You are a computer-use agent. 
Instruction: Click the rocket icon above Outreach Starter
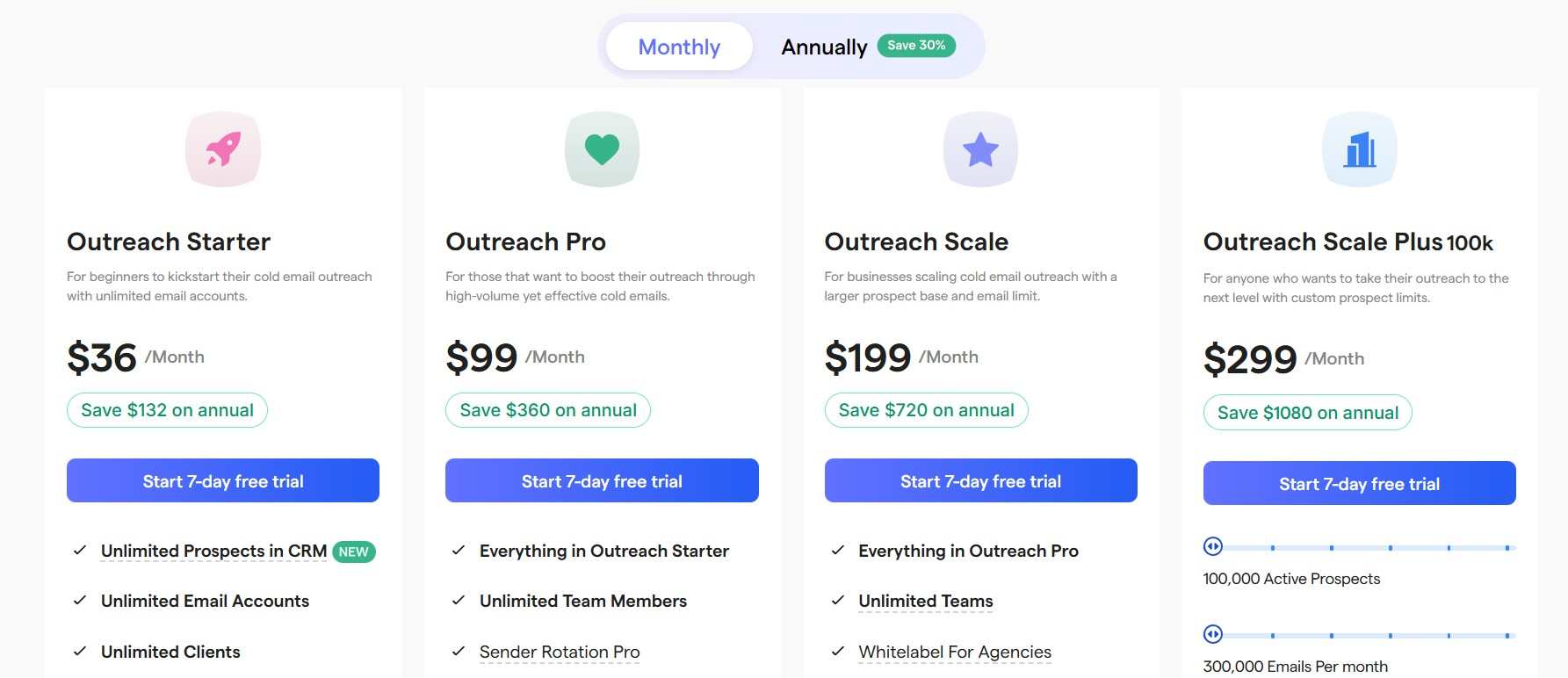click(222, 148)
